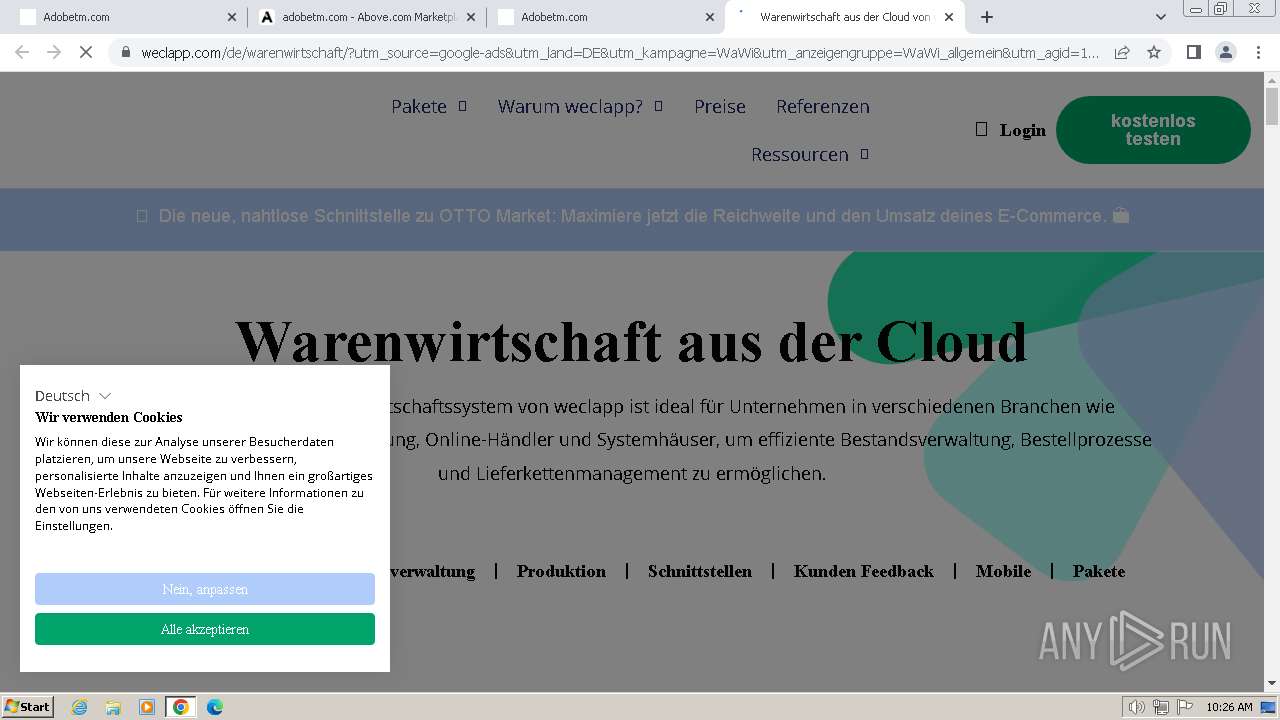Open File Explorer from taskbar
Screen dimensions: 1280x720
click(x=113, y=707)
